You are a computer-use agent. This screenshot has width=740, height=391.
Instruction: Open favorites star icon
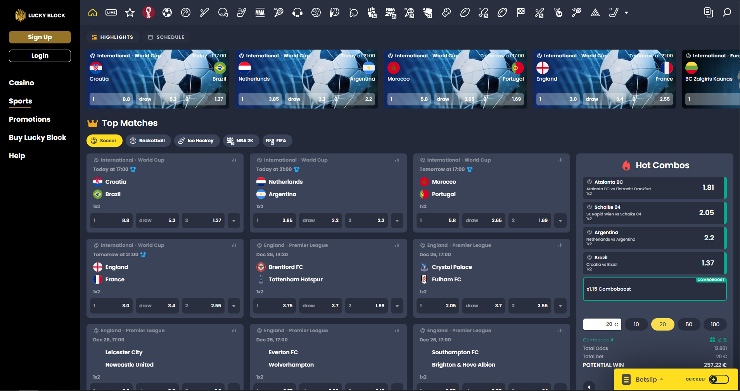[130, 13]
